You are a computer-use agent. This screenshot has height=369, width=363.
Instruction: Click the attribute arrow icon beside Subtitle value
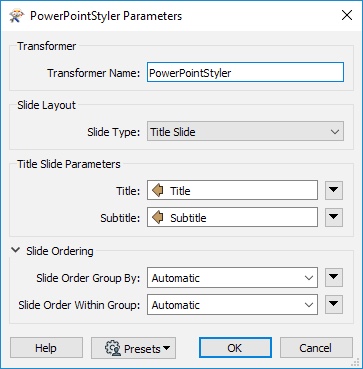[x=158, y=218]
